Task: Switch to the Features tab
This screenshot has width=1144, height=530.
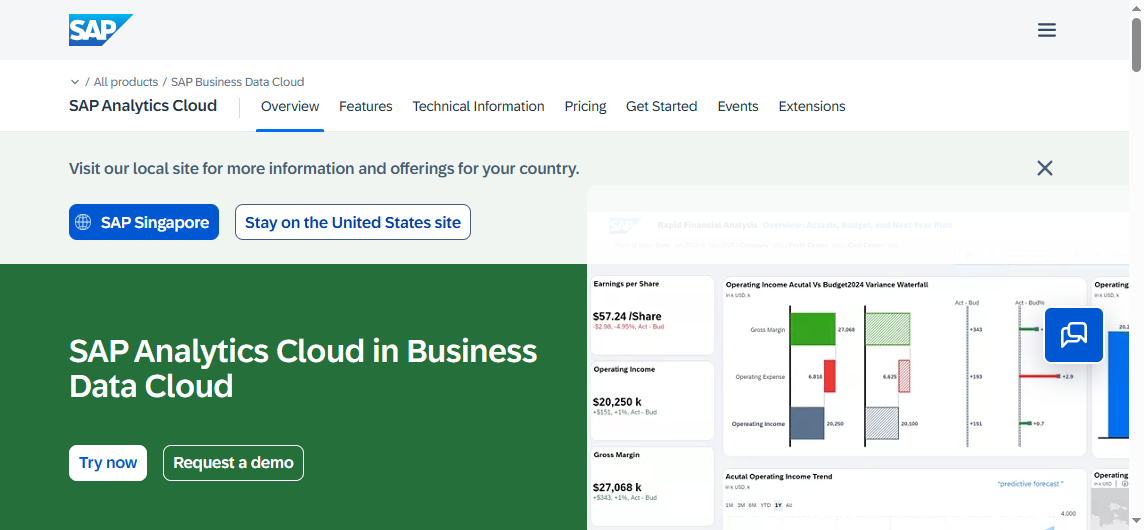Action: [365, 106]
